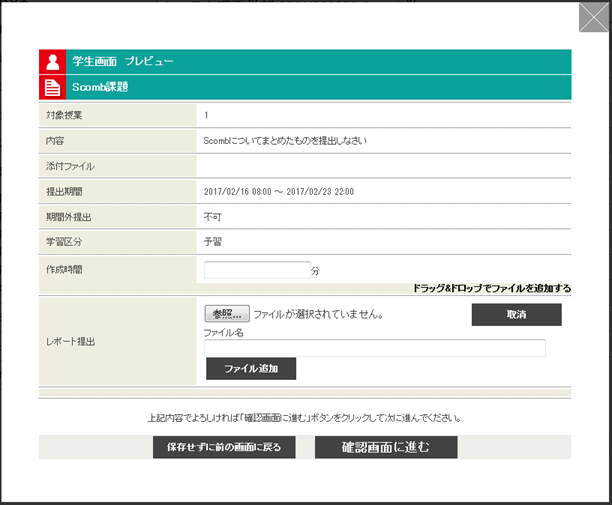The height and width of the screenshot is (505, 612).
Task: Close the preview dialog with the X icon
Action: point(593,19)
